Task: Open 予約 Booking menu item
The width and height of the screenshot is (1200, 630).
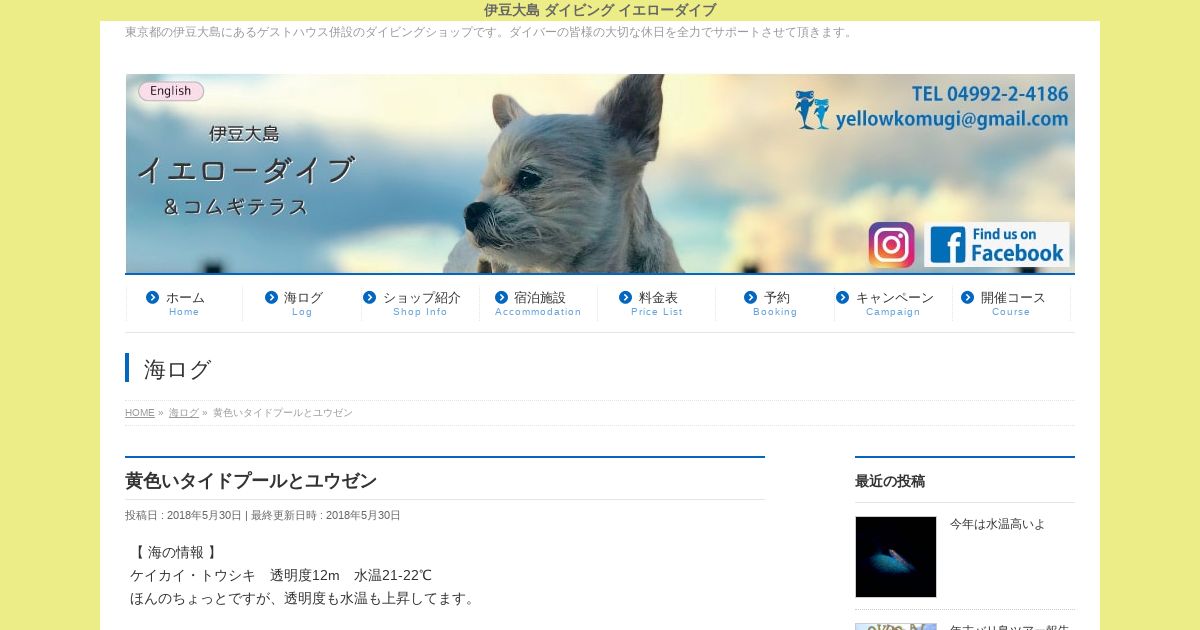Action: pyautogui.click(x=775, y=304)
